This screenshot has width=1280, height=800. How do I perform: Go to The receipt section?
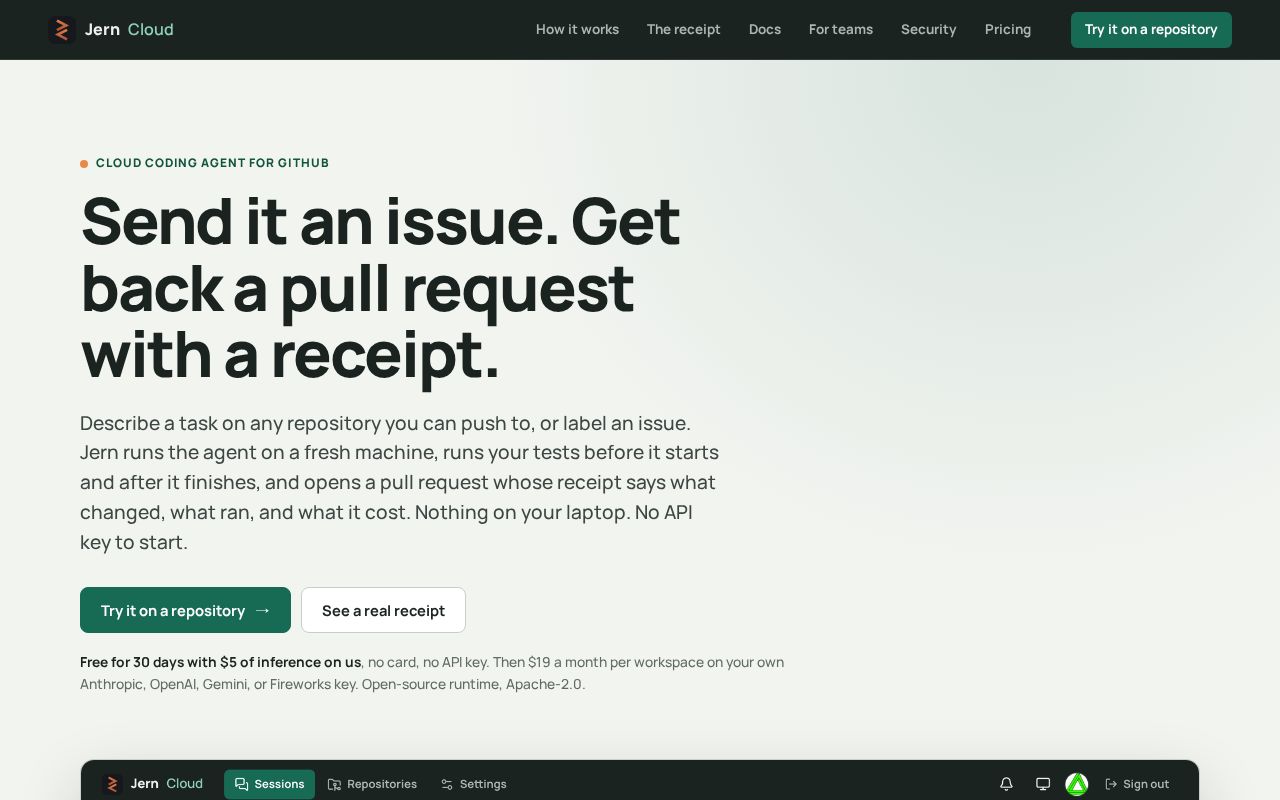[684, 30]
